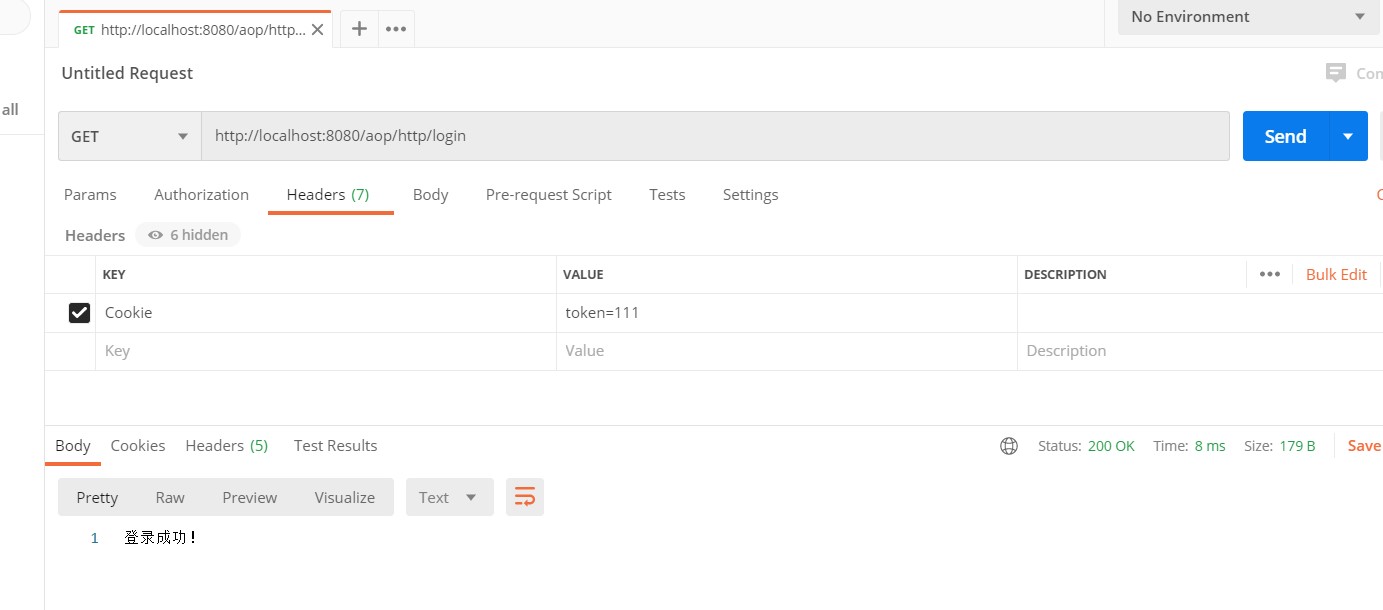Click the globe network icon in response bar
The height and width of the screenshot is (610, 1383).
(1009, 446)
